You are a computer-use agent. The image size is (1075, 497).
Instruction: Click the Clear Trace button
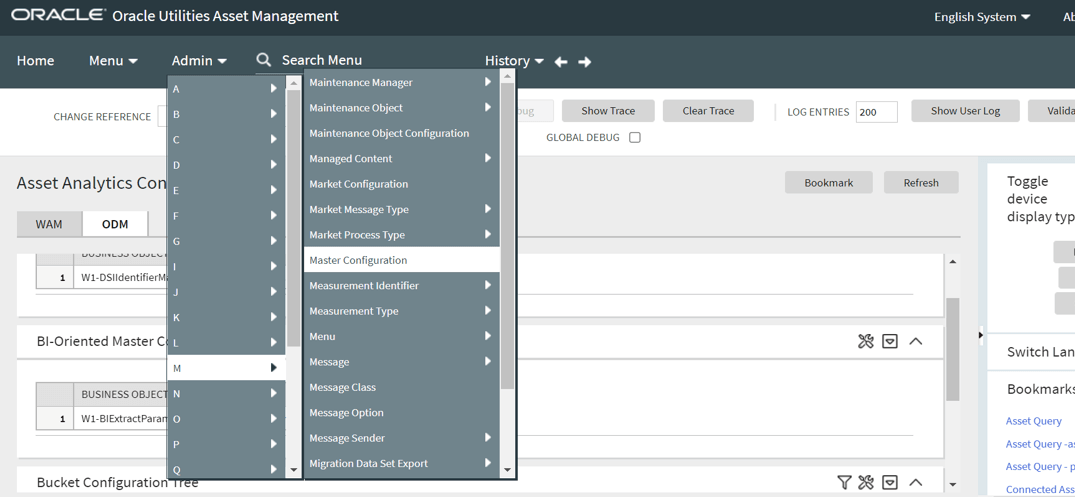[x=708, y=110]
